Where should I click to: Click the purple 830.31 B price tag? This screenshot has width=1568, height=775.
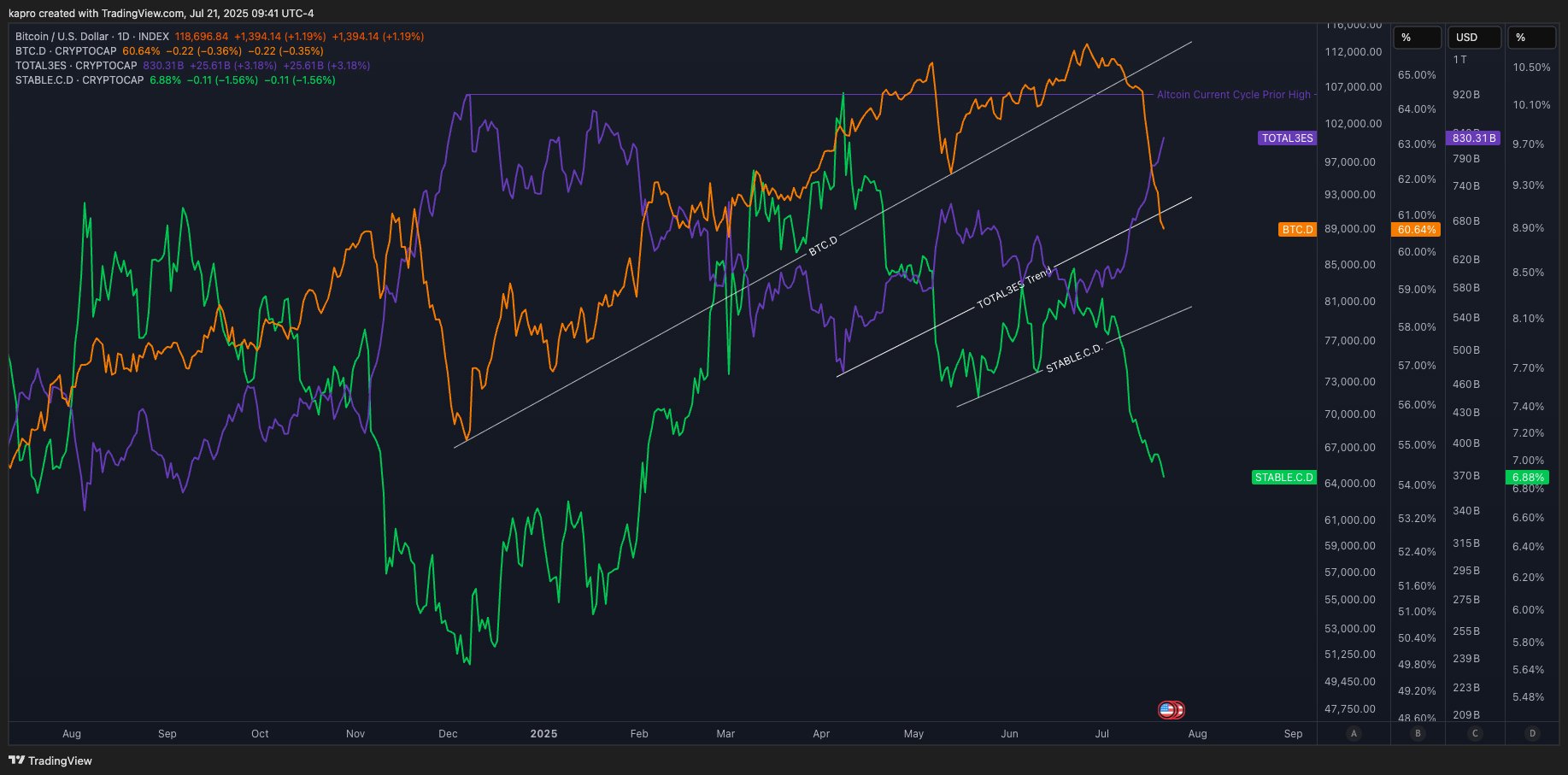coord(1473,138)
